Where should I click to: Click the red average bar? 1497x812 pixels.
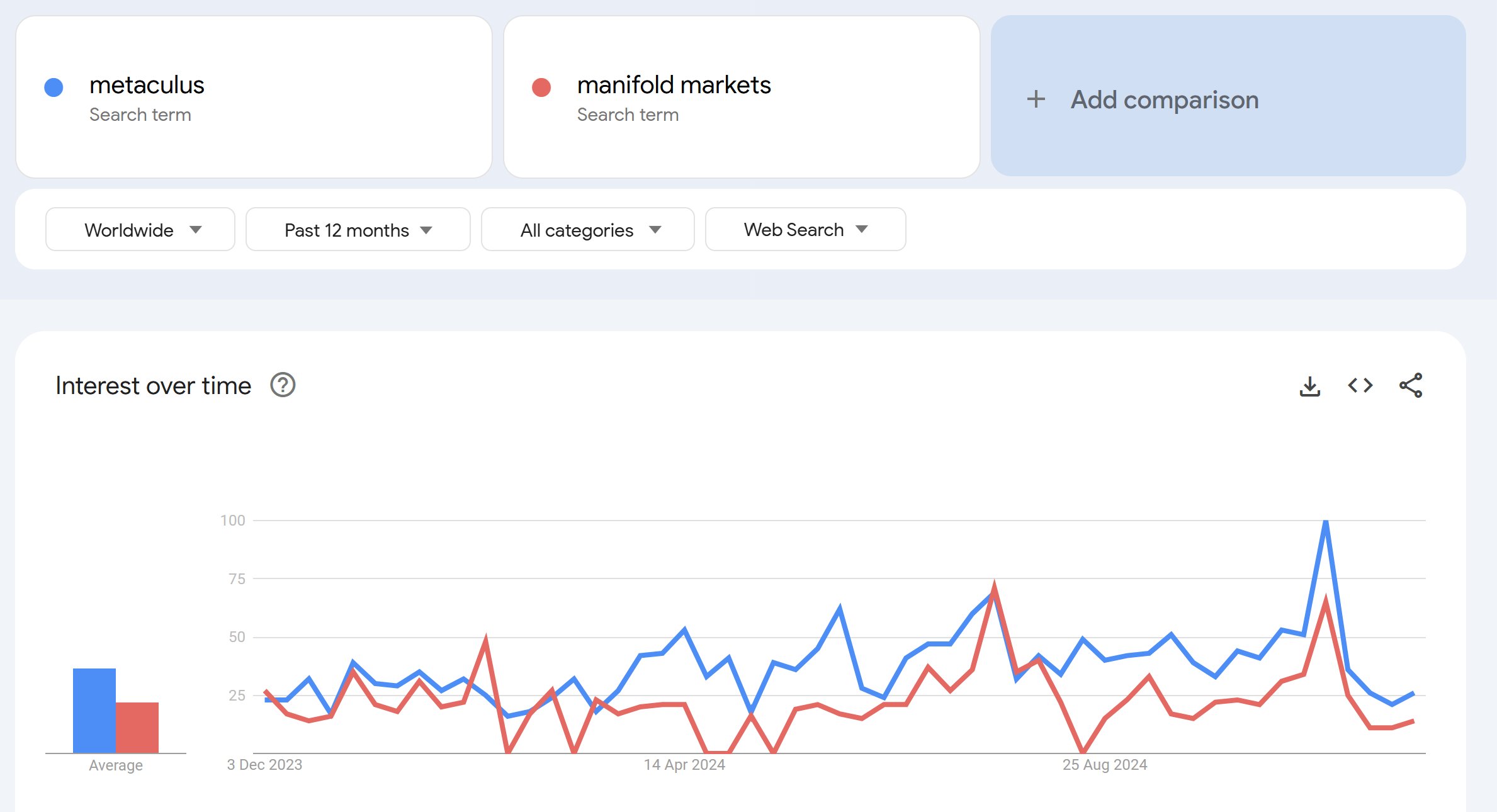[x=137, y=728]
